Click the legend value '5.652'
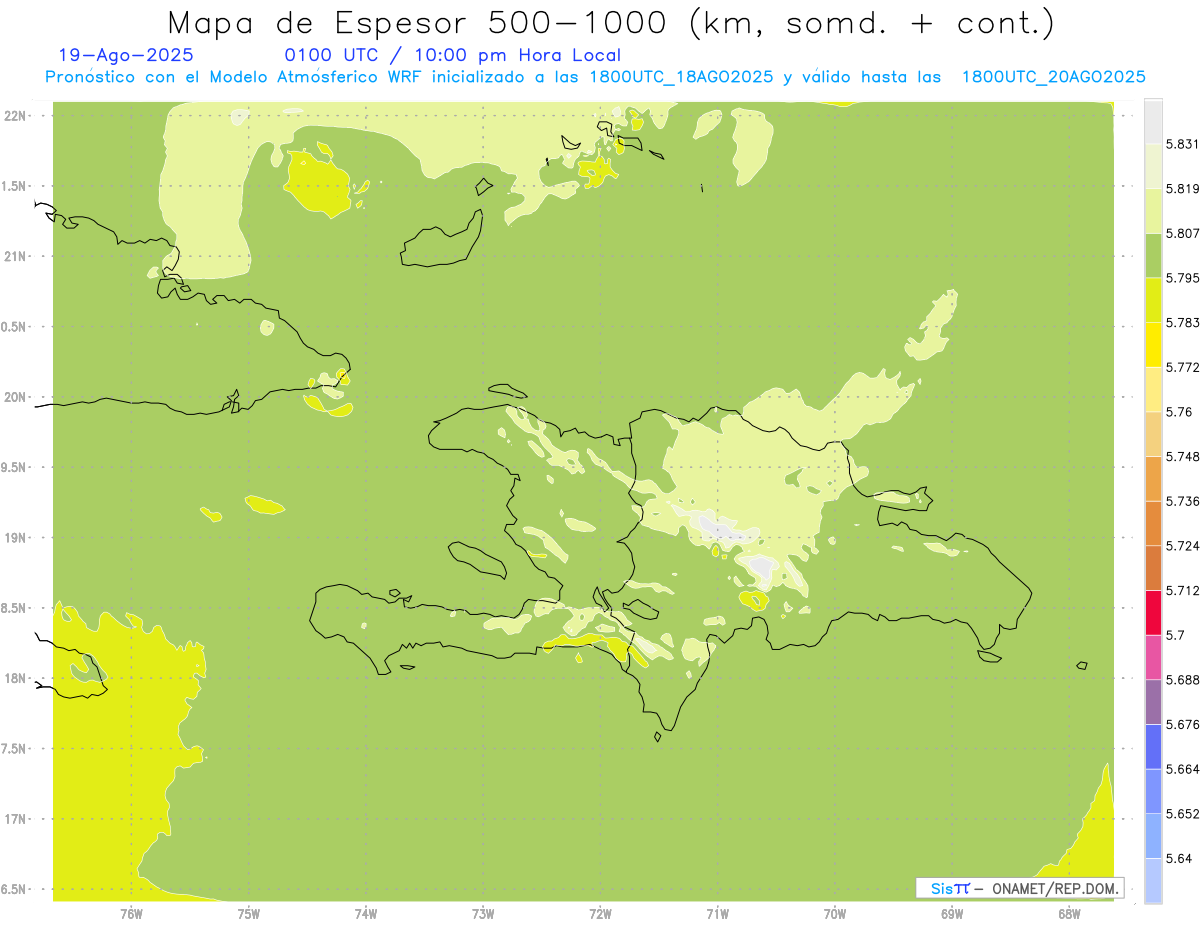This screenshot has width=1200, height=927. pyautogui.click(x=1183, y=814)
